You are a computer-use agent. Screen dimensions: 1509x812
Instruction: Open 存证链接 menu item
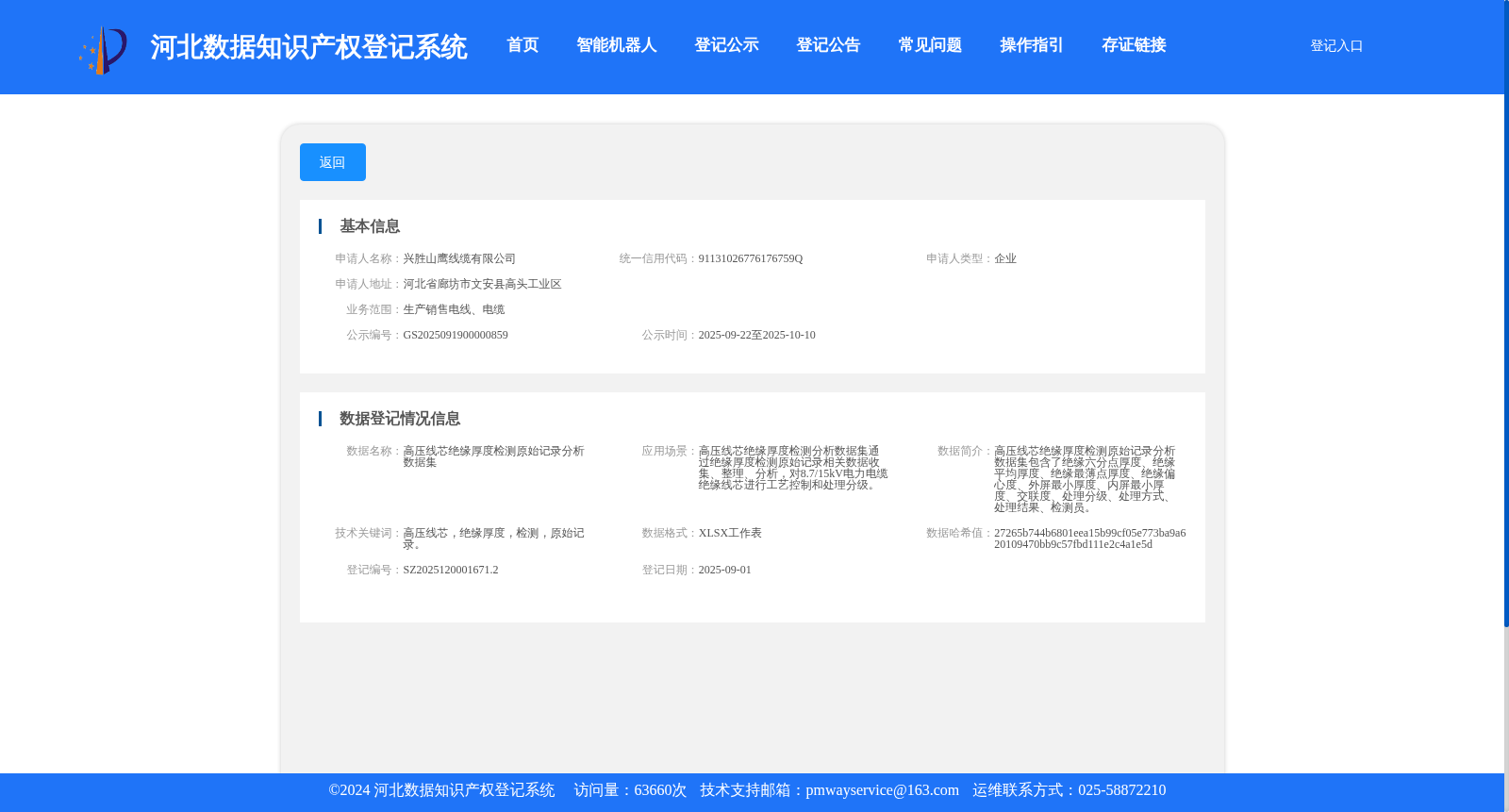coord(1134,45)
